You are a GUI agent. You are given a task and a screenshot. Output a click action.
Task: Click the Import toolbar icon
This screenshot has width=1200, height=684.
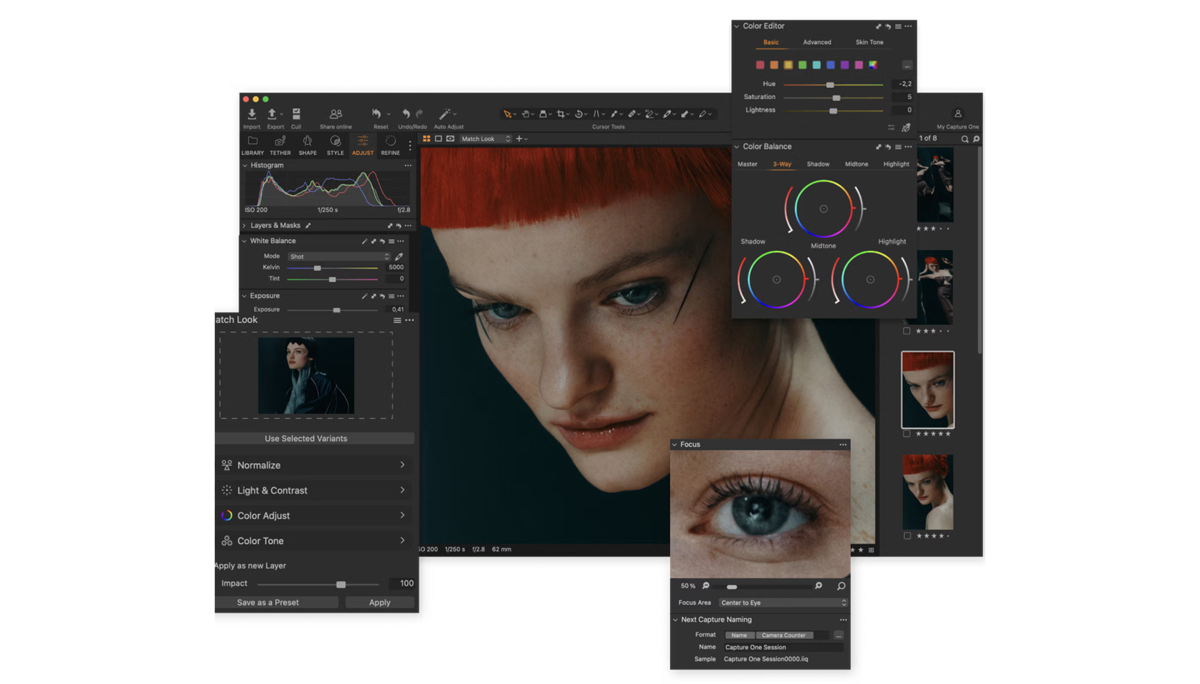252,115
